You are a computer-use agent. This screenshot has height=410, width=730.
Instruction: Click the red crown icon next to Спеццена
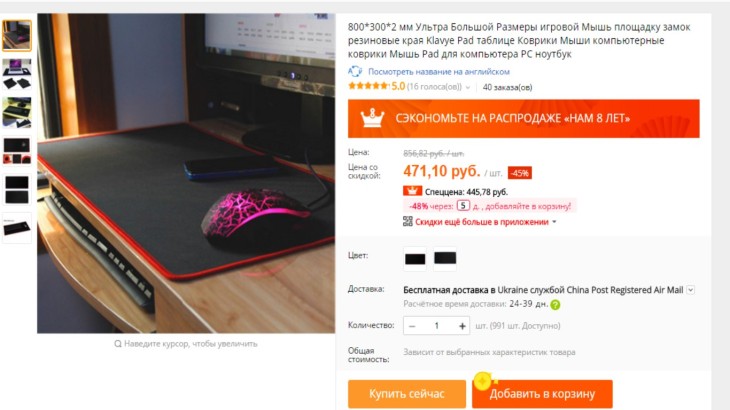[412, 191]
